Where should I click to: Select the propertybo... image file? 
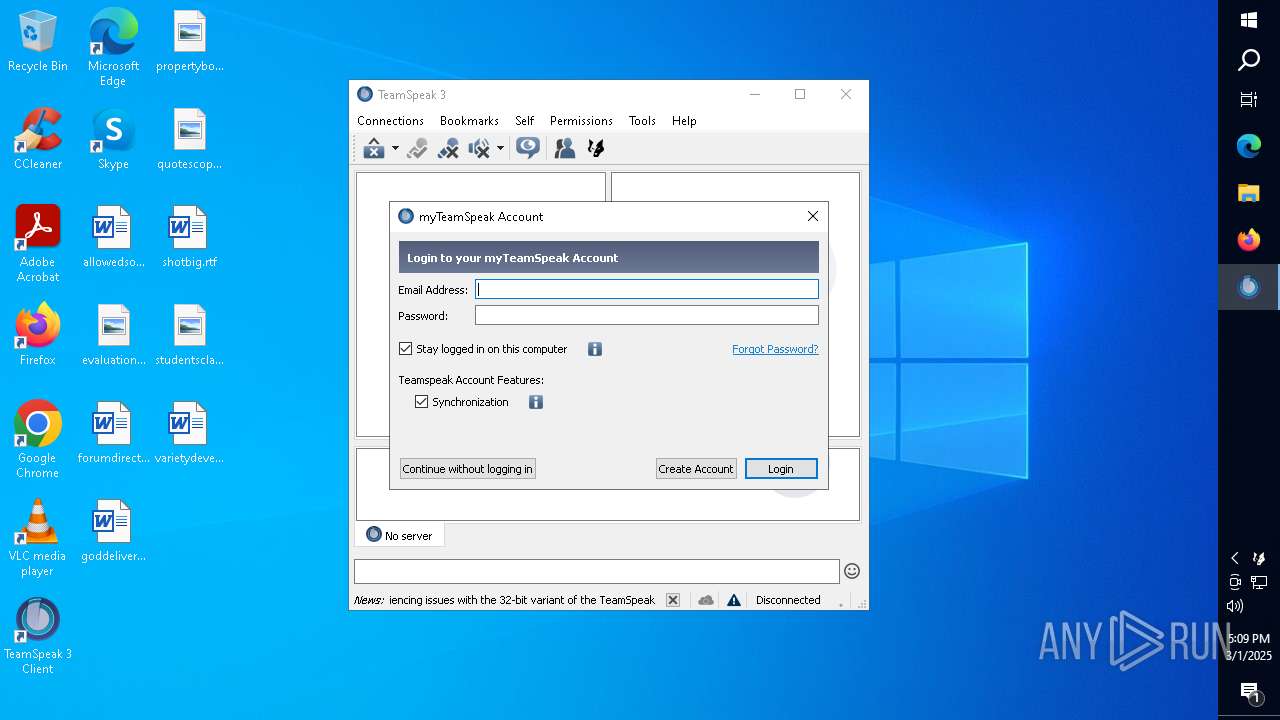click(189, 41)
